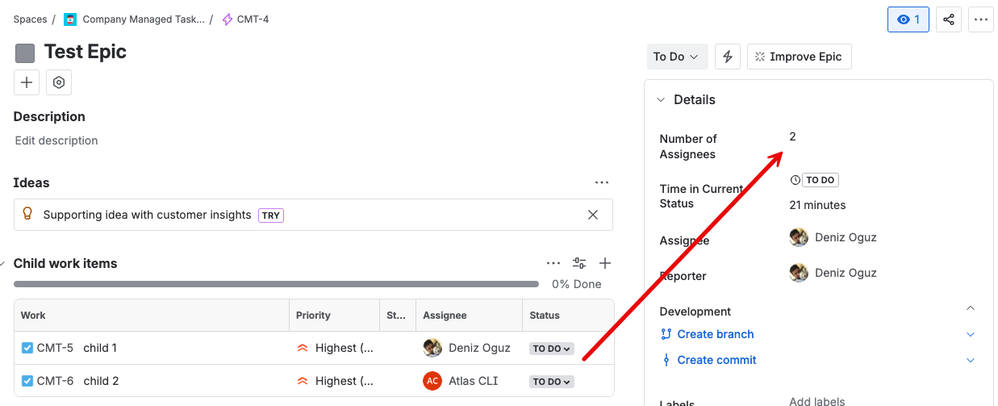Click the Test Epic title
Image resolution: width=998 pixels, height=406 pixels.
(85, 52)
